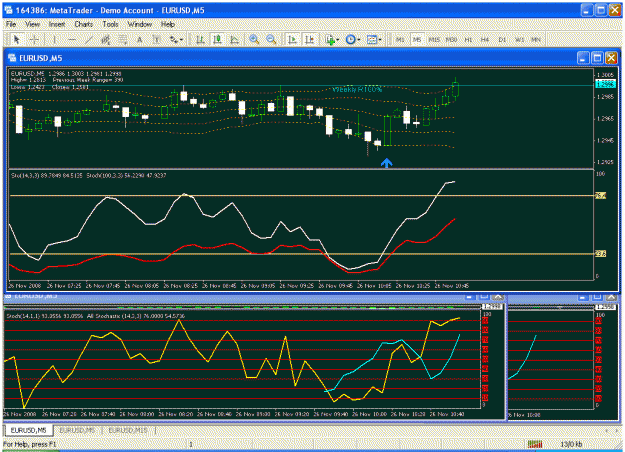Click the lower stochastic level line label
625x452 pixels.
coord(601,254)
